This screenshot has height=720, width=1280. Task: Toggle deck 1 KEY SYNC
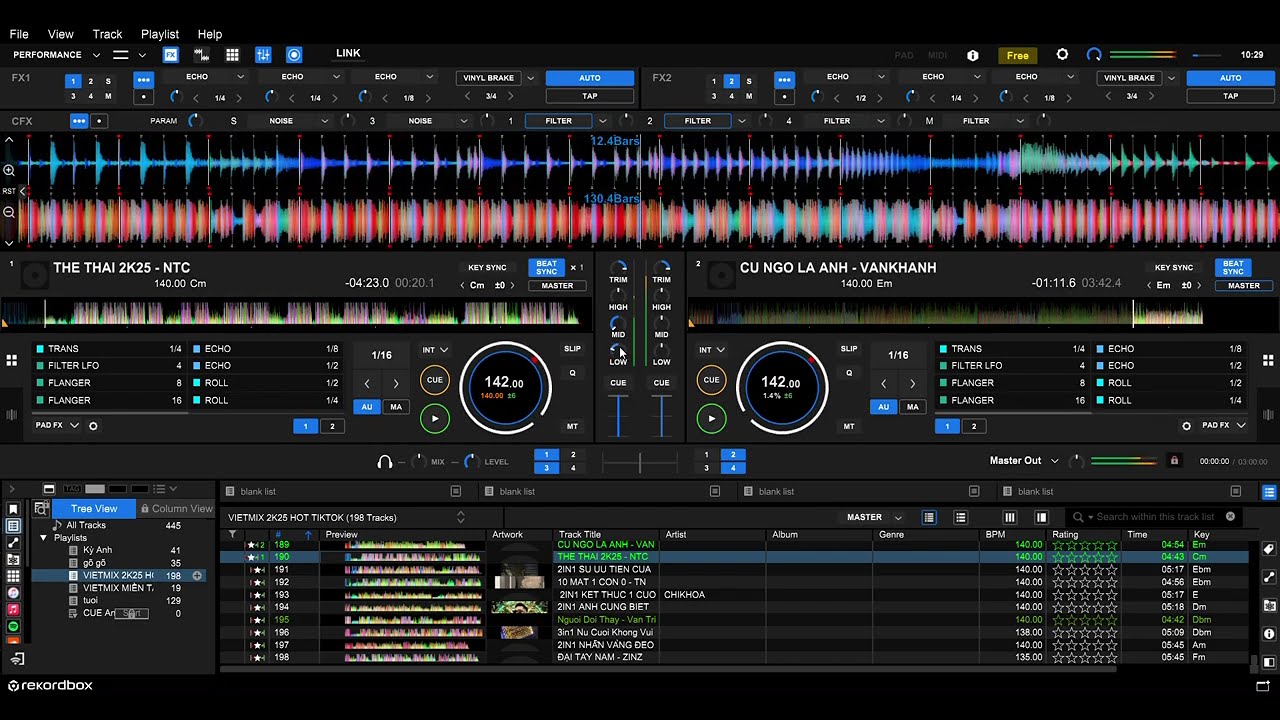[487, 268]
